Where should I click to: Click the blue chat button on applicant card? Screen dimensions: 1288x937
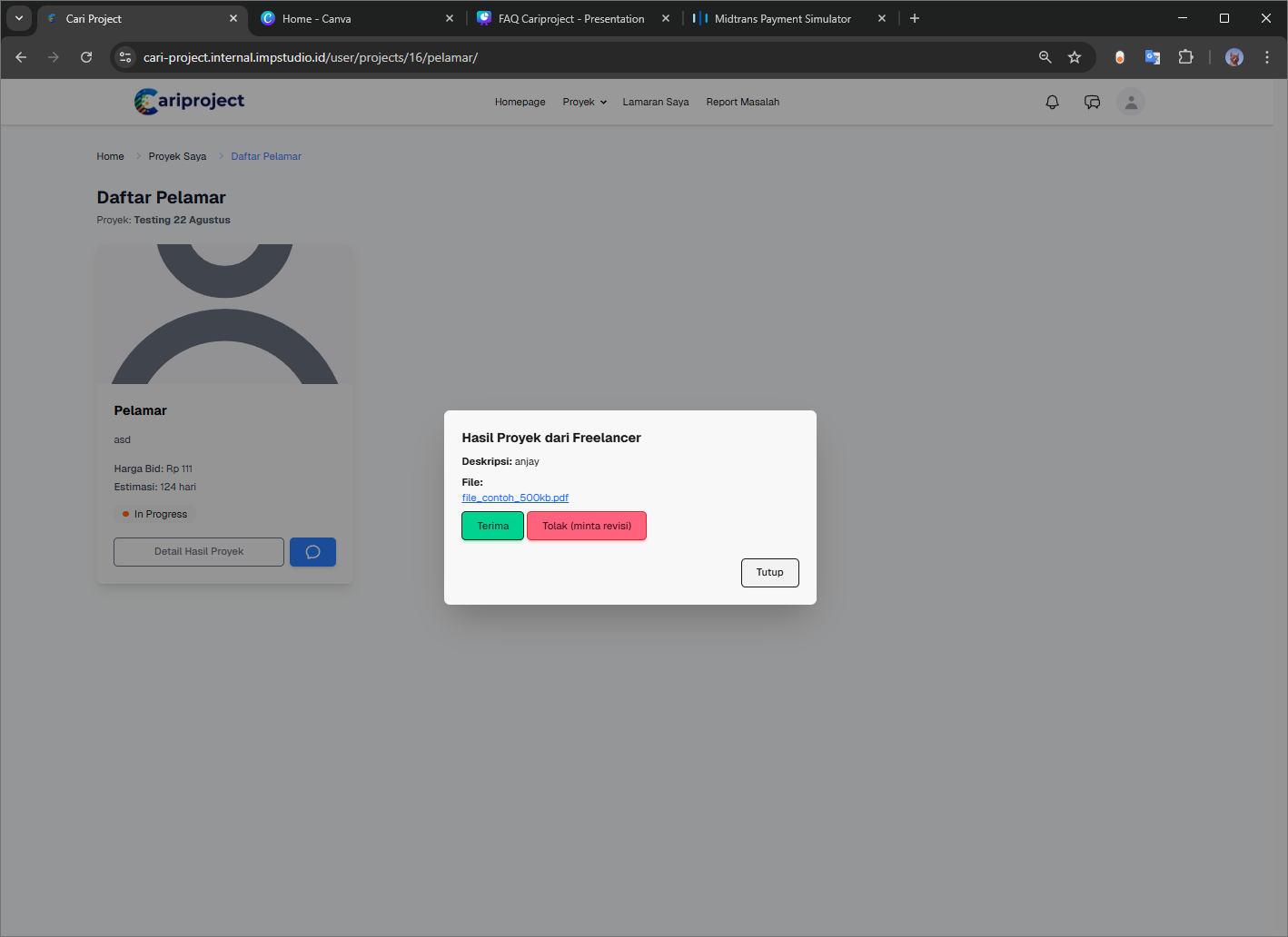pos(312,552)
